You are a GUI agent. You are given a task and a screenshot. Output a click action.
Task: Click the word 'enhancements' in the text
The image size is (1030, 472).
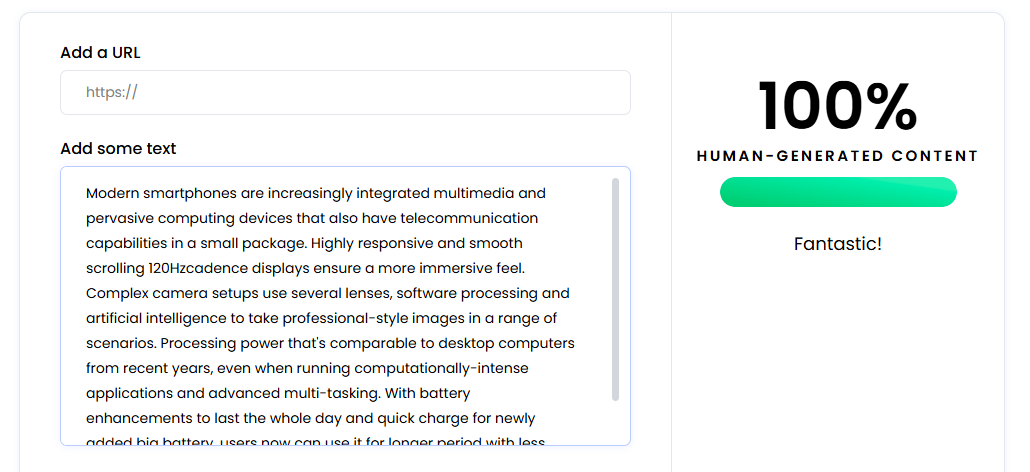135,418
